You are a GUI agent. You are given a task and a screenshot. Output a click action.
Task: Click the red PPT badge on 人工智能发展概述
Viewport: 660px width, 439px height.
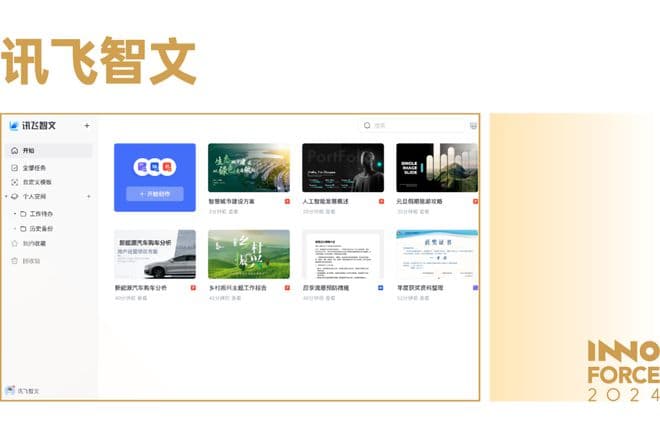click(381, 202)
